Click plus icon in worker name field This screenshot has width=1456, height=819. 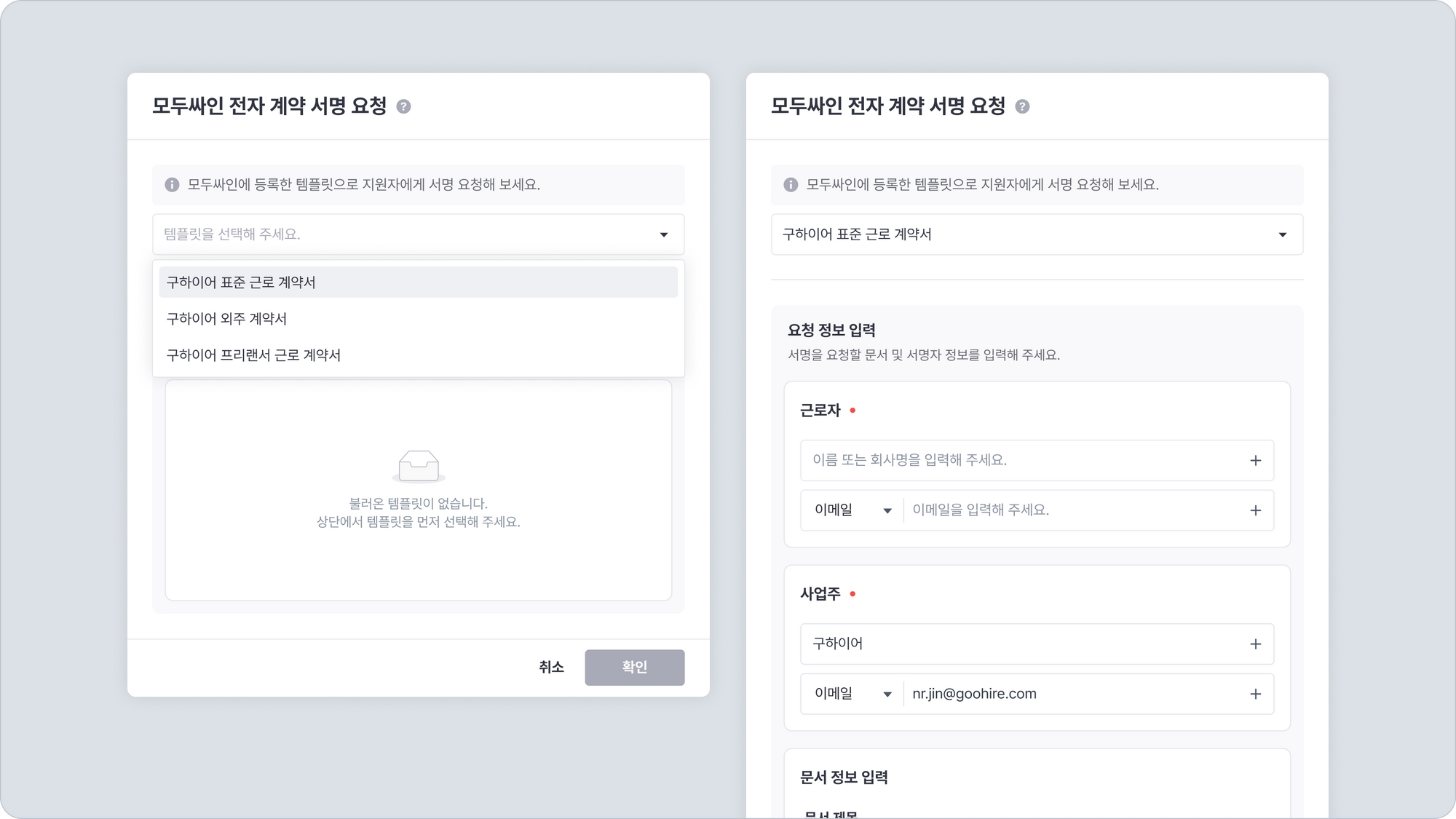click(x=1255, y=461)
